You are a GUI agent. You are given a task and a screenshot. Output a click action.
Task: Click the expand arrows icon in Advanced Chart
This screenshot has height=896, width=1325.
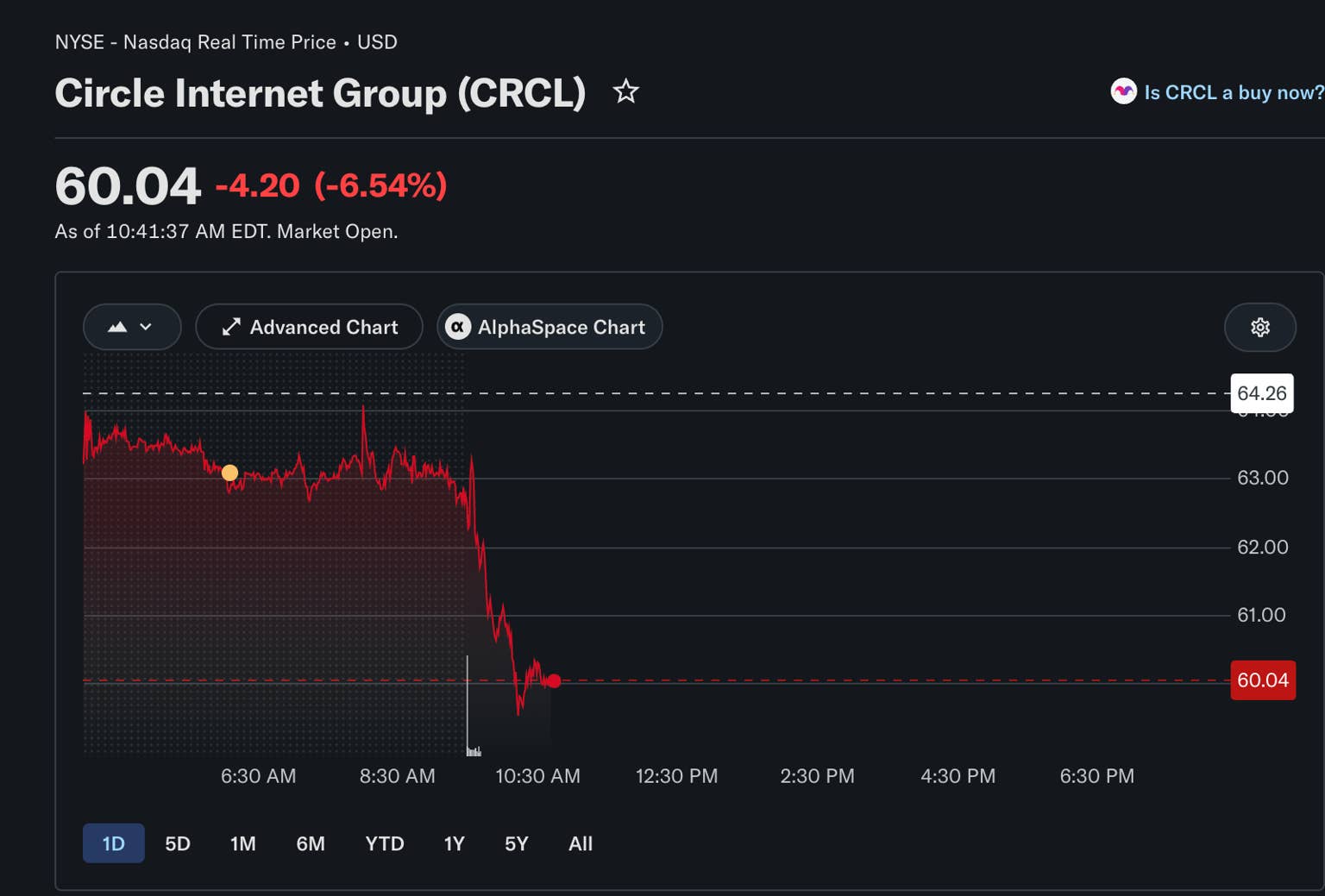(x=231, y=327)
